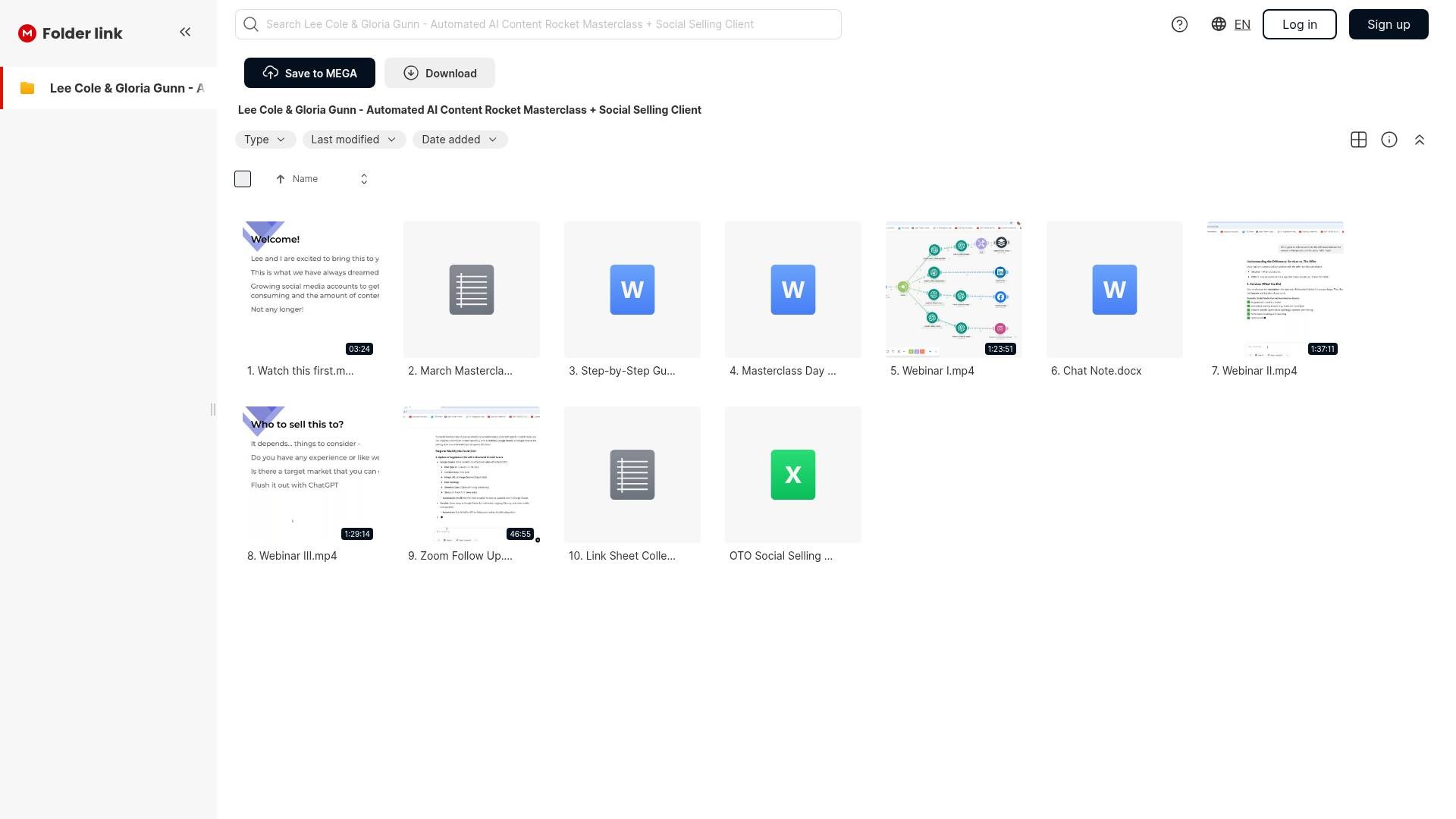Open 10. Link Sheet text file icon
This screenshot has height=819, width=1456.
point(632,475)
